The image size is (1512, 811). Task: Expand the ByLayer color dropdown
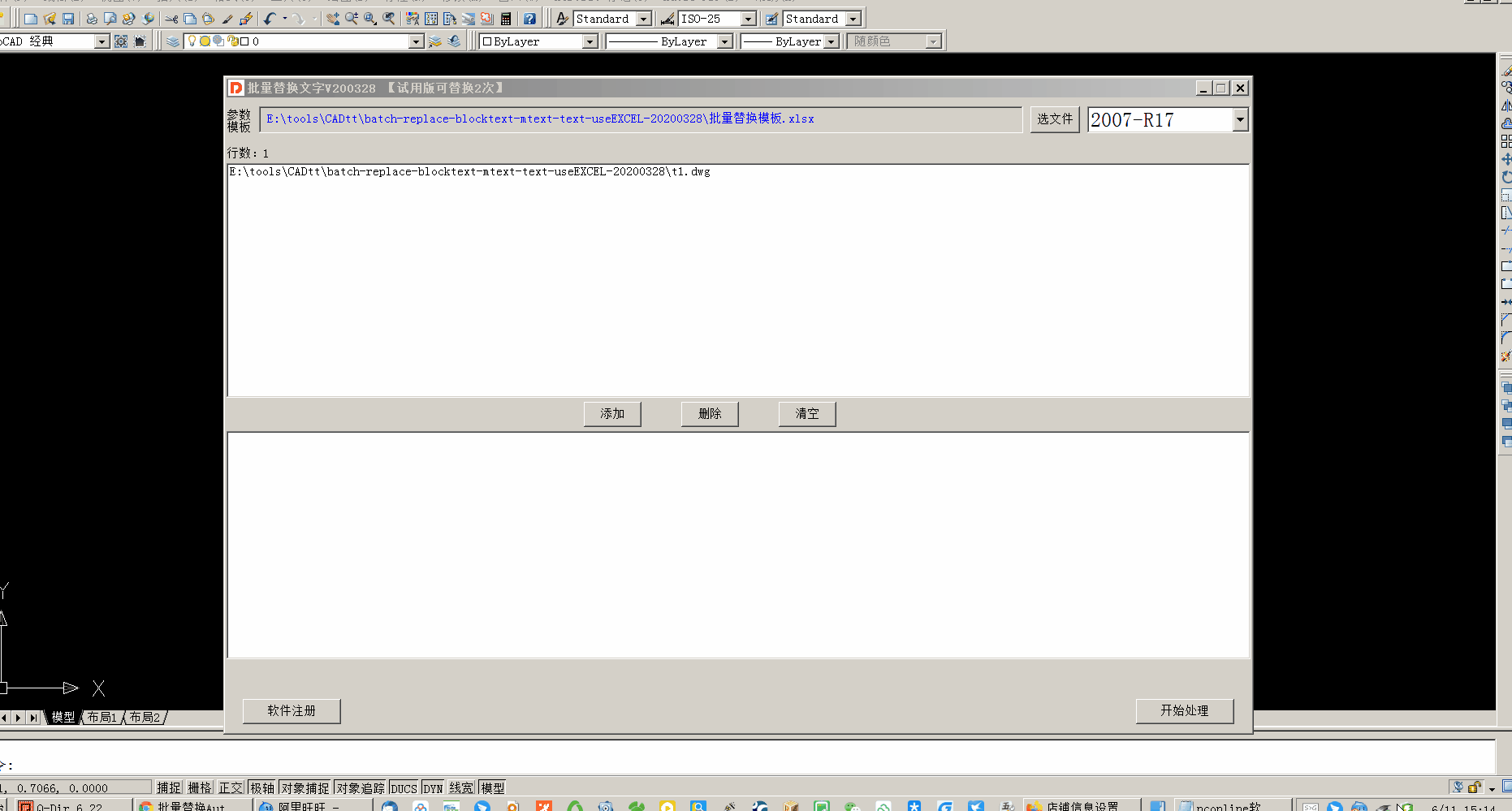(590, 41)
